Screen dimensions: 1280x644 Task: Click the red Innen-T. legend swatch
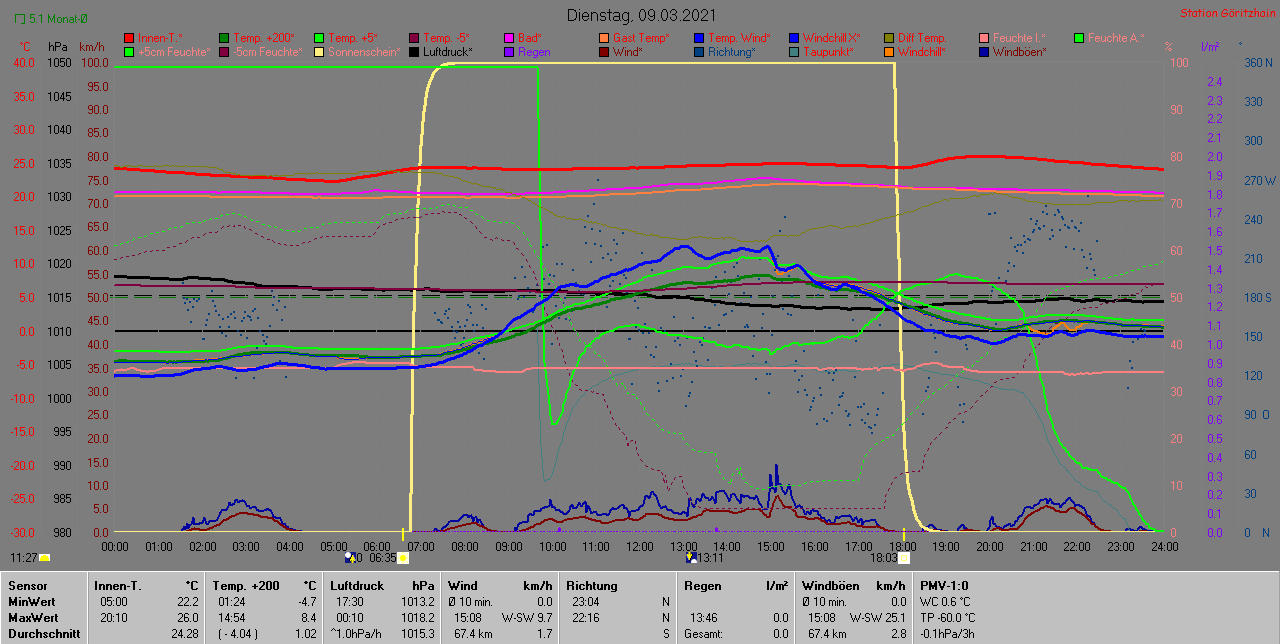click(x=128, y=38)
